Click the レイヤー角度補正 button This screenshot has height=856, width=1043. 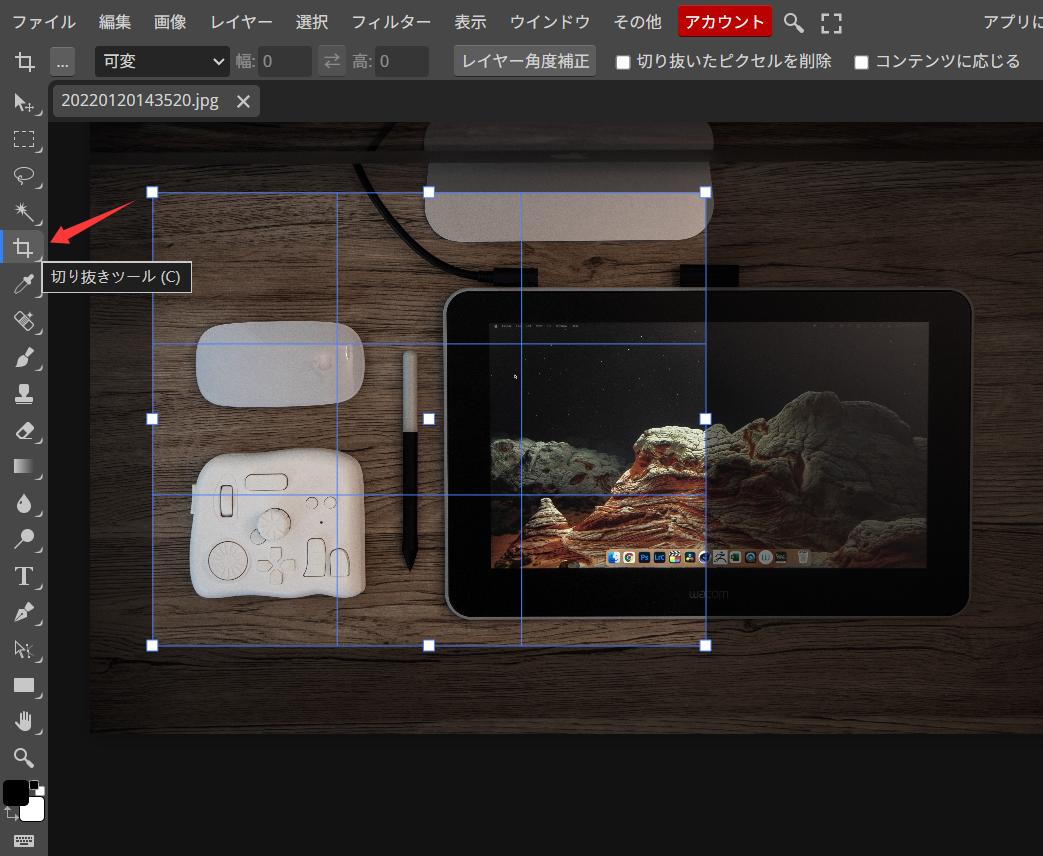click(525, 61)
